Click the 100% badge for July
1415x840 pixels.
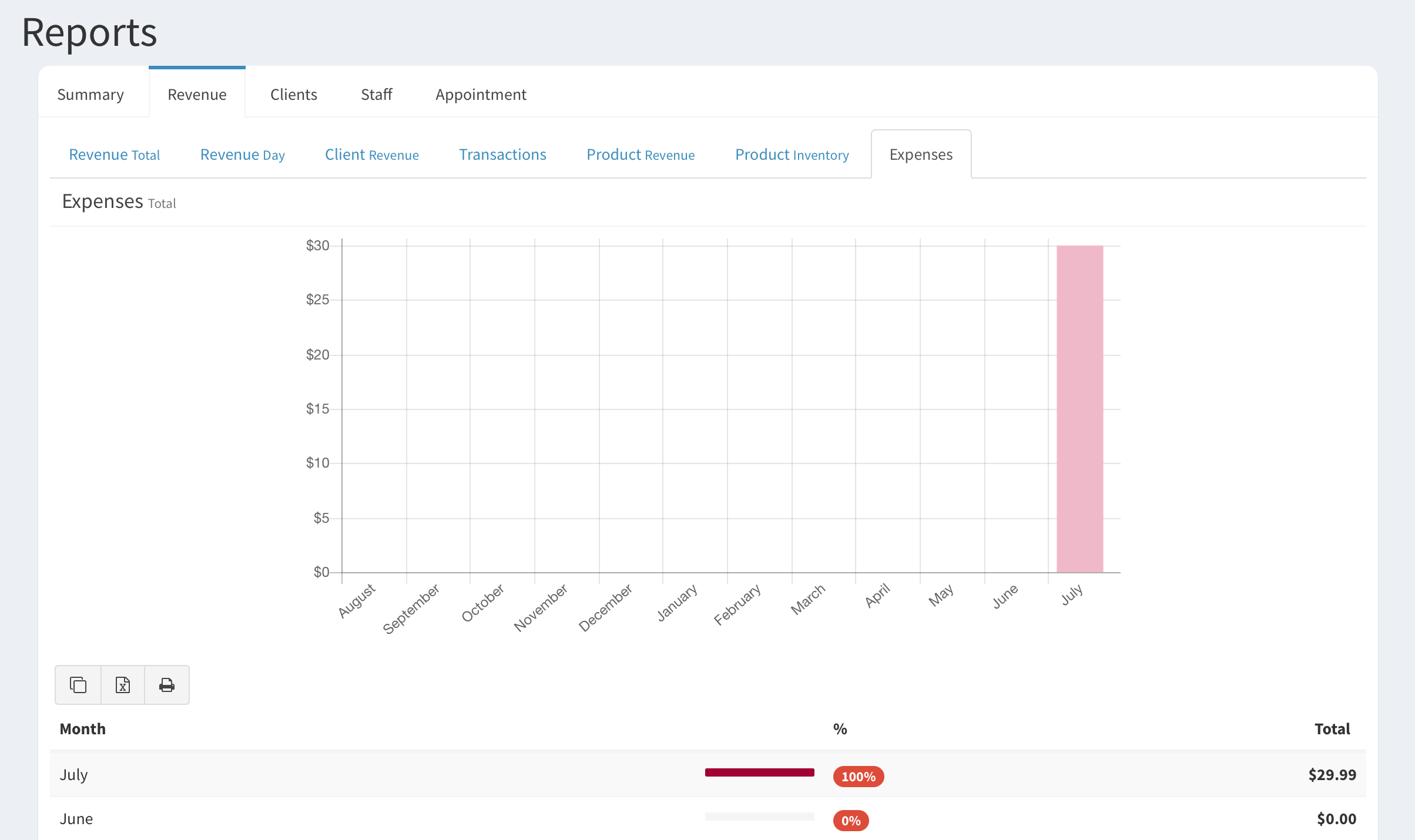pos(858,777)
